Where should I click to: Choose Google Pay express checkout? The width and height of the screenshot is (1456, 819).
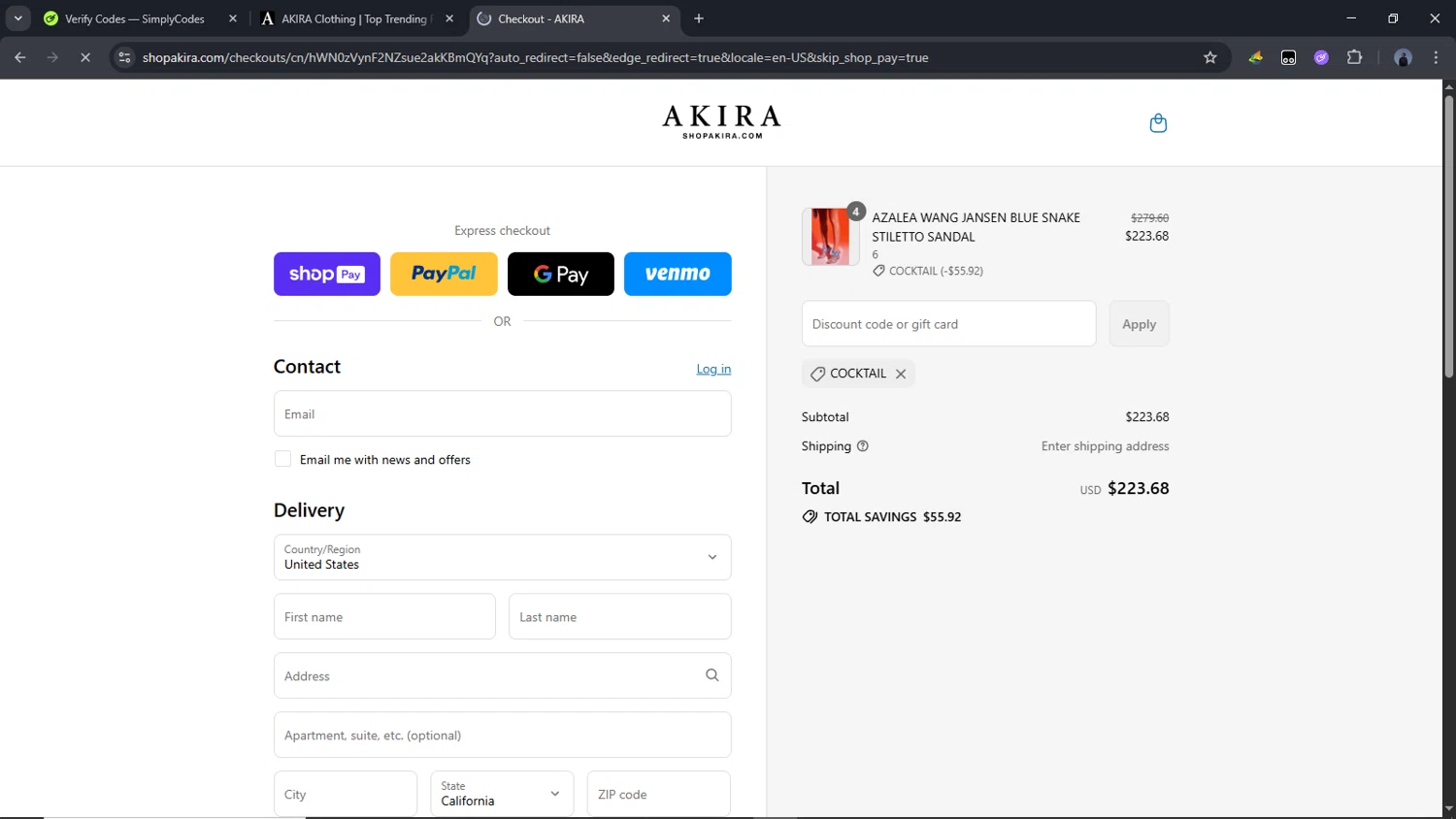[561, 274]
